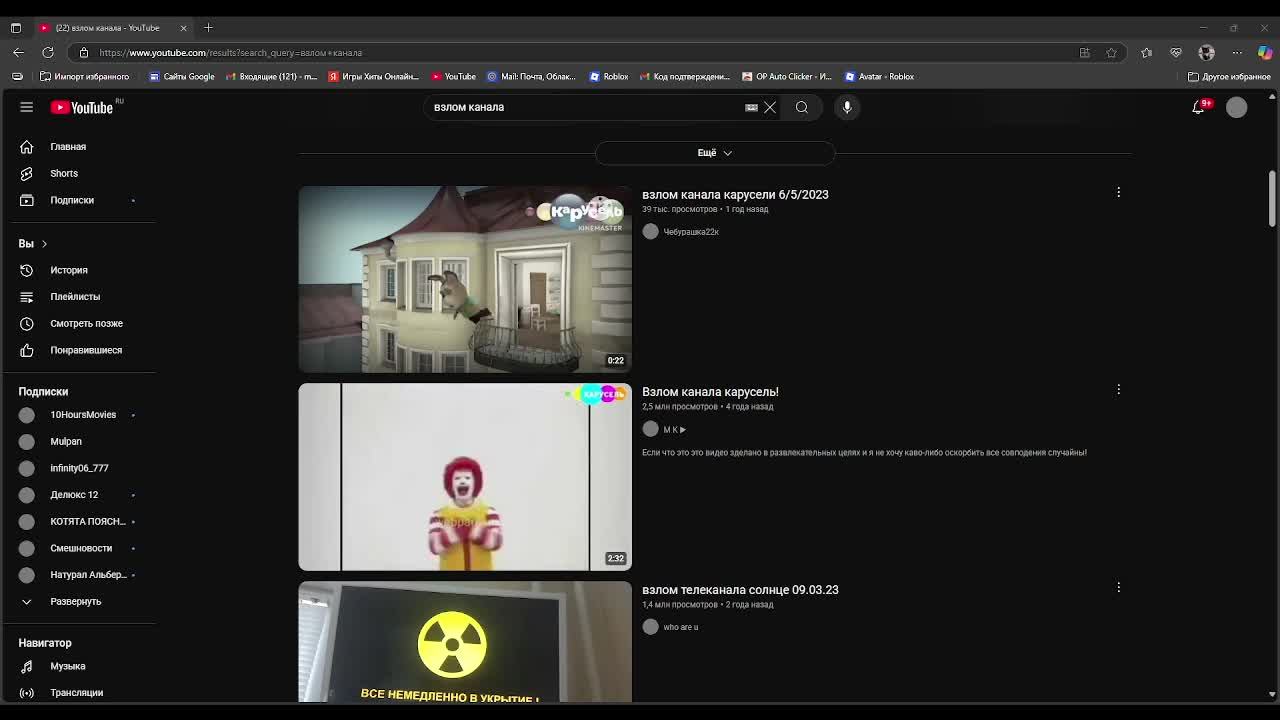Open the Roblox bookmark

click(609, 77)
